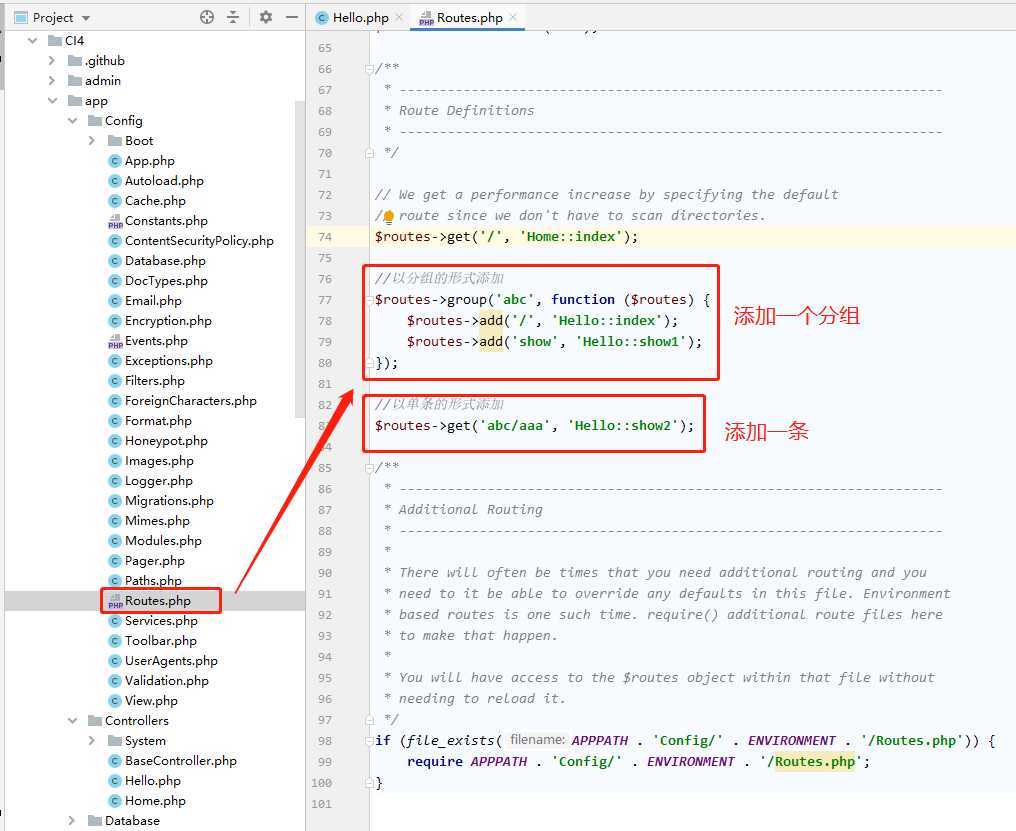The height and width of the screenshot is (831, 1016).
Task: Click 'Hello::show2' in line 83
Action: (623, 426)
